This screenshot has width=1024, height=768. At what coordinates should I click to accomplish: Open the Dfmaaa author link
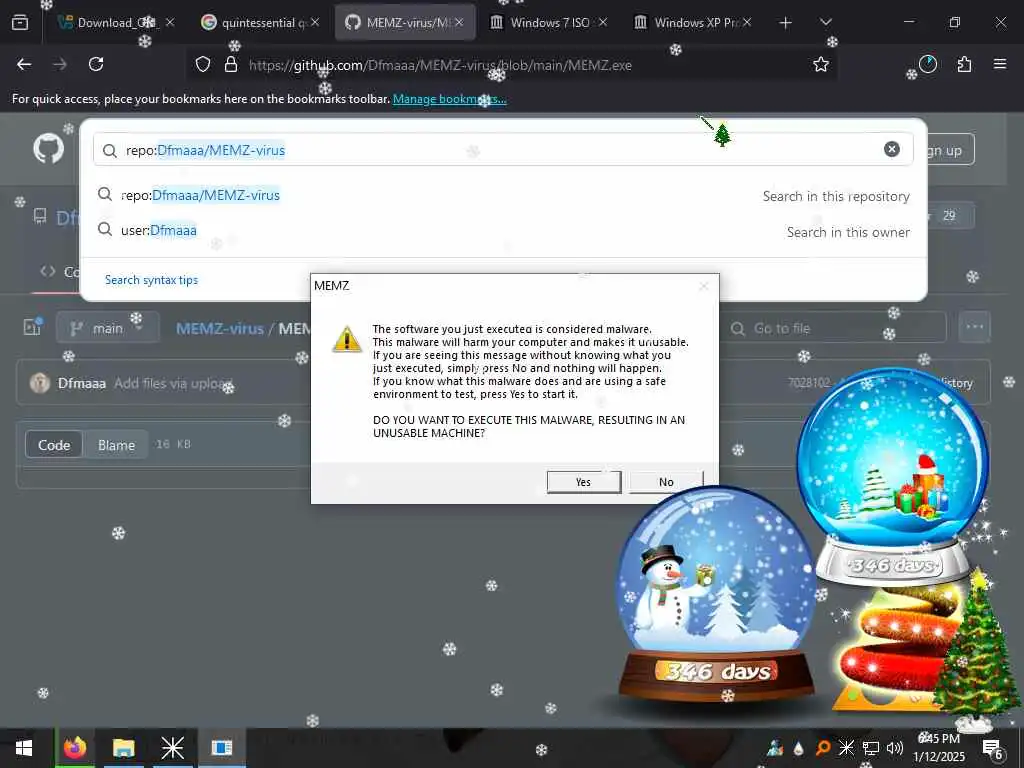[82, 383]
